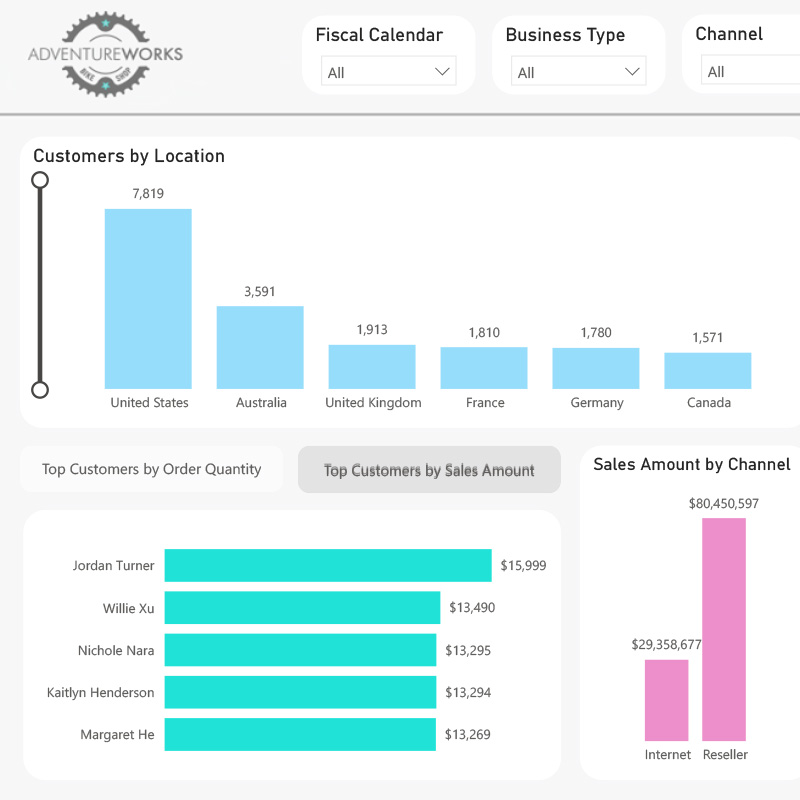This screenshot has height=800, width=800.
Task: Select bottom handle of zoom slider
Action: click(40, 390)
